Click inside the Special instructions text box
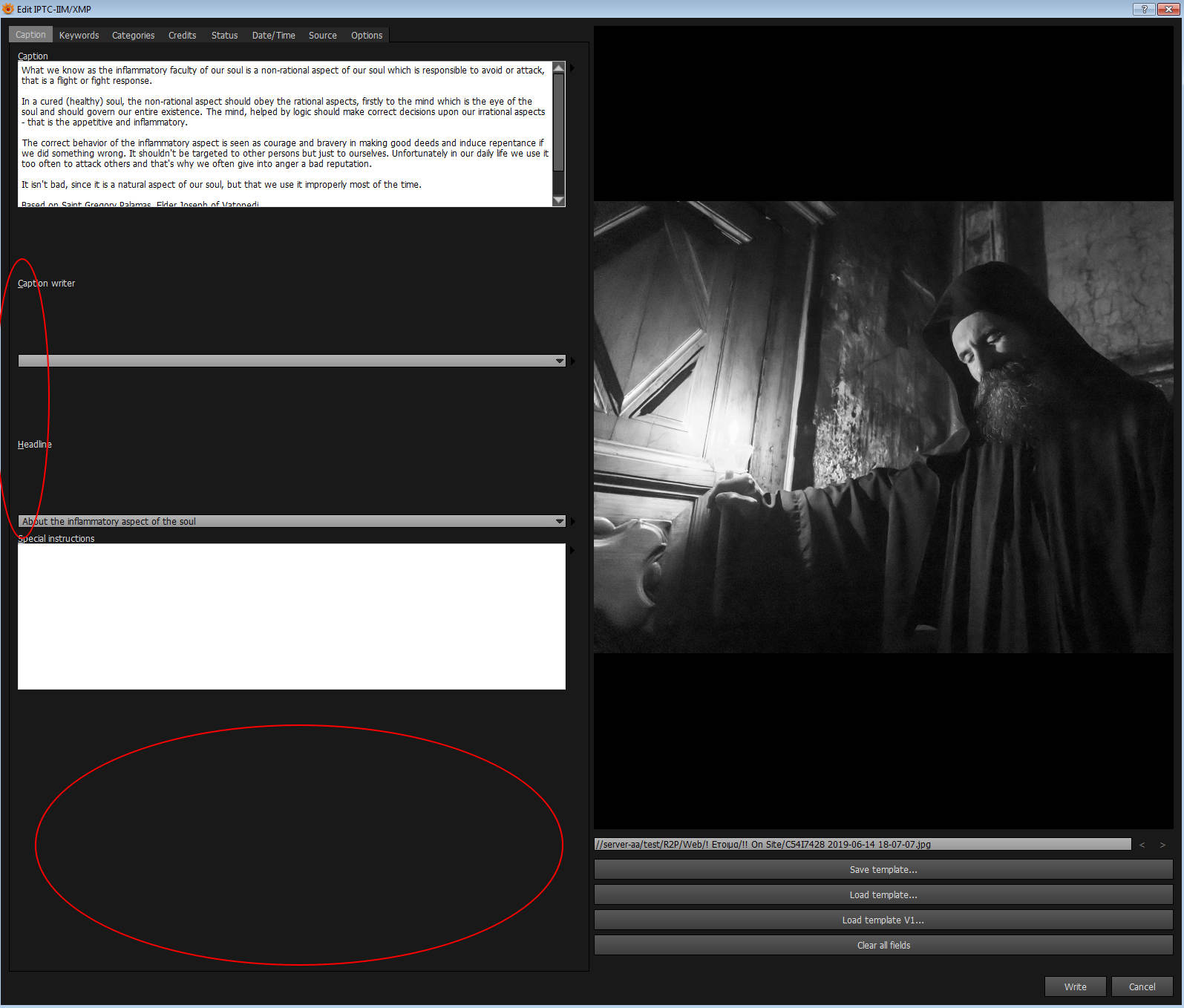 tap(292, 616)
